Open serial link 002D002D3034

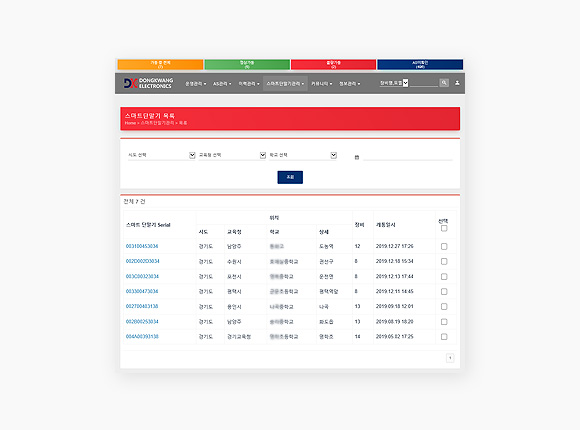142,261
